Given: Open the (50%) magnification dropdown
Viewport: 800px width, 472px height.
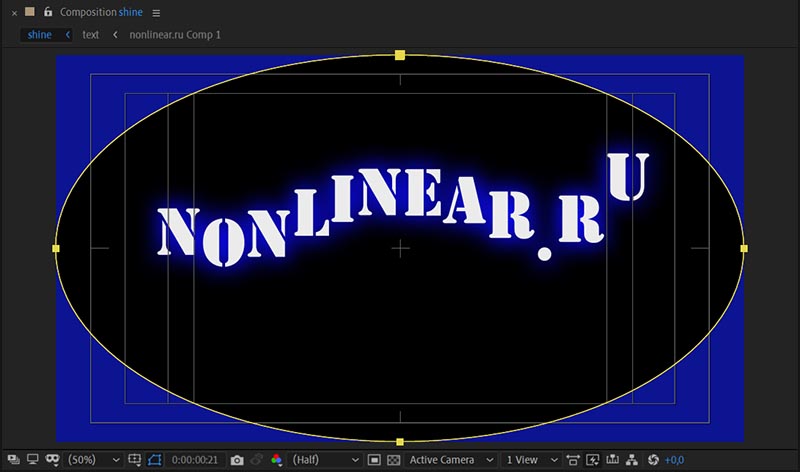Looking at the screenshot, I should [x=94, y=460].
